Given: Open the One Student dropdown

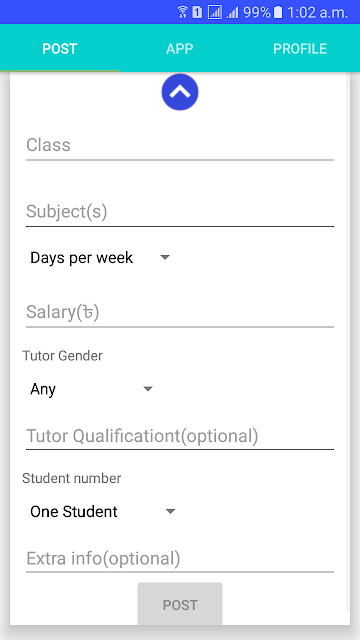Looking at the screenshot, I should pyautogui.click(x=102, y=511).
